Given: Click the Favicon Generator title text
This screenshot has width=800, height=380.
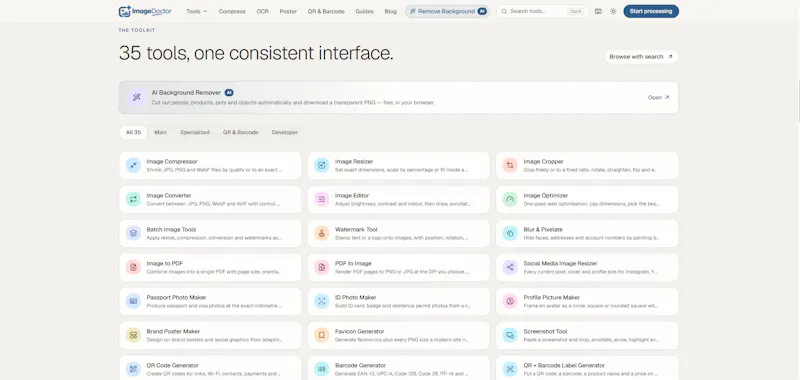Looking at the screenshot, I should coord(360,332).
